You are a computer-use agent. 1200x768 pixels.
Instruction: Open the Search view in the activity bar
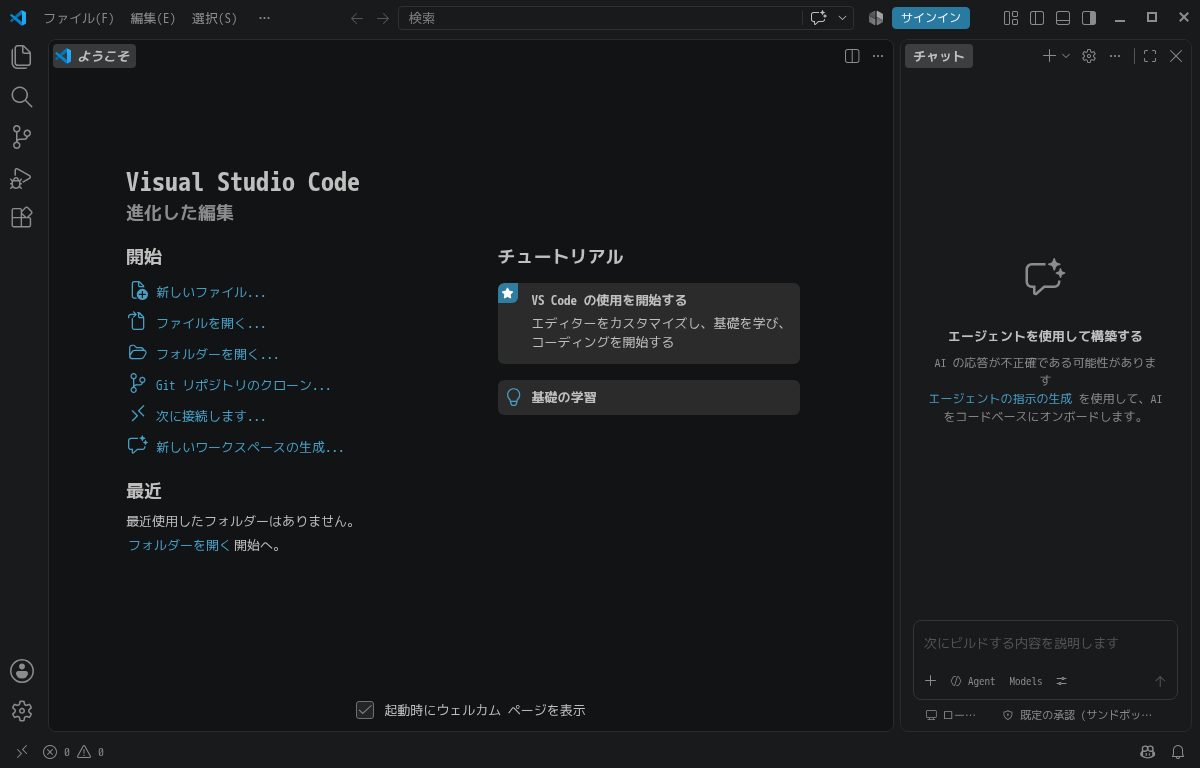[22, 97]
